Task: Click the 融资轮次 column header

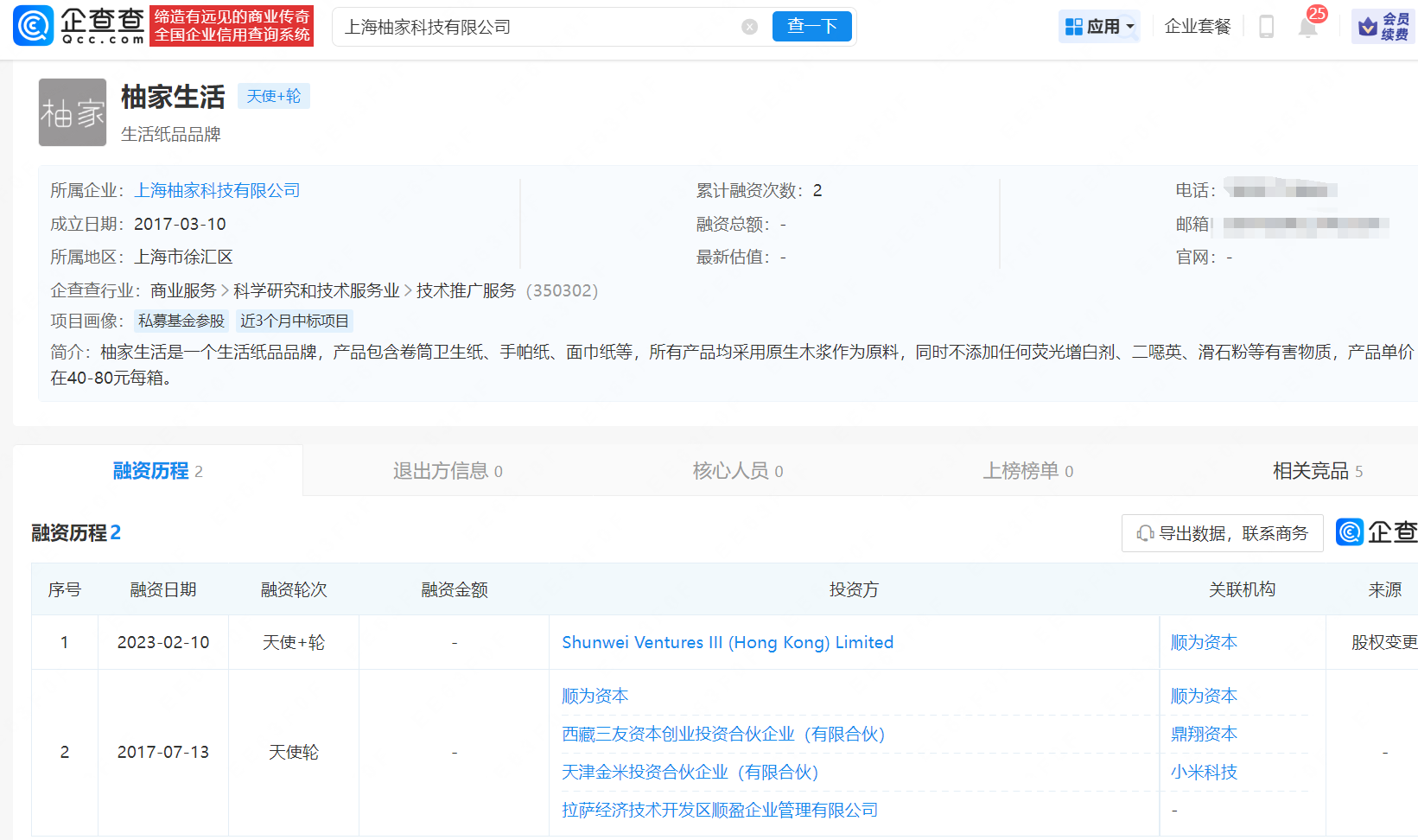Action: click(x=294, y=589)
